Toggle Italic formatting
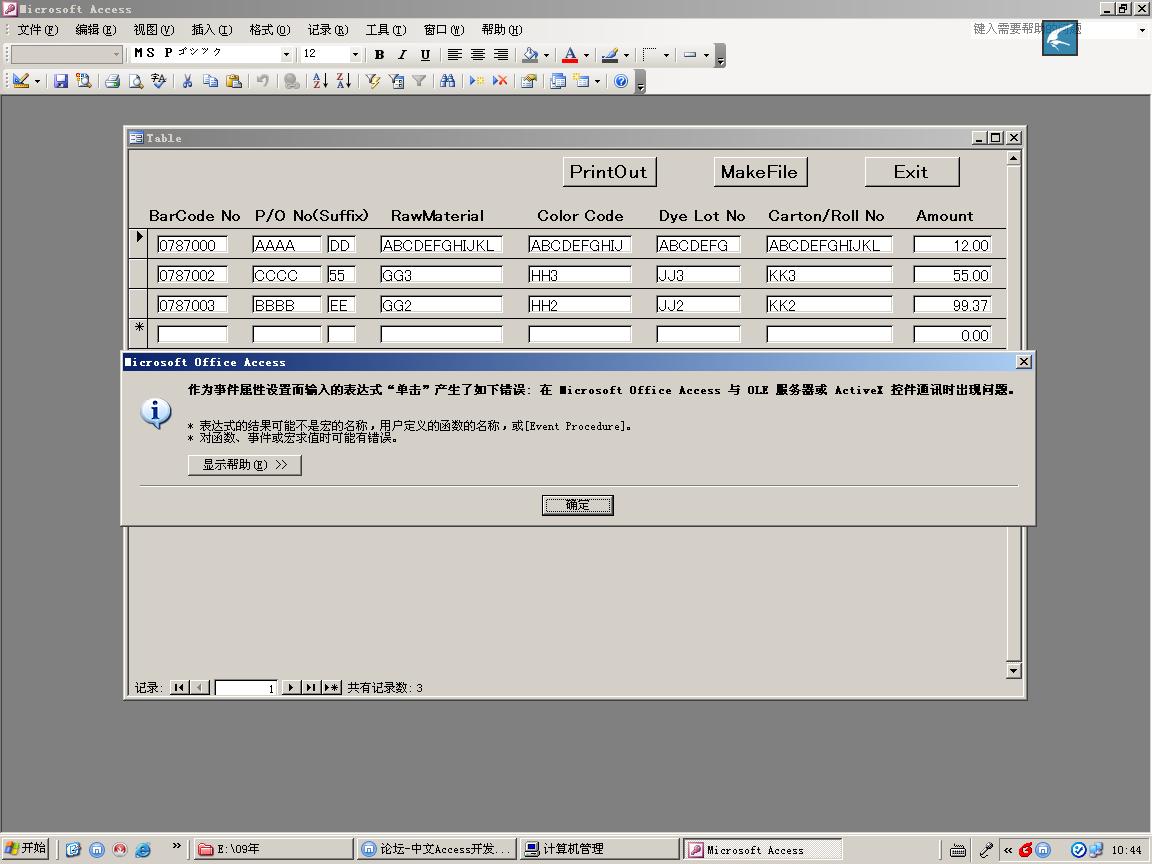1152x864 pixels. (402, 54)
